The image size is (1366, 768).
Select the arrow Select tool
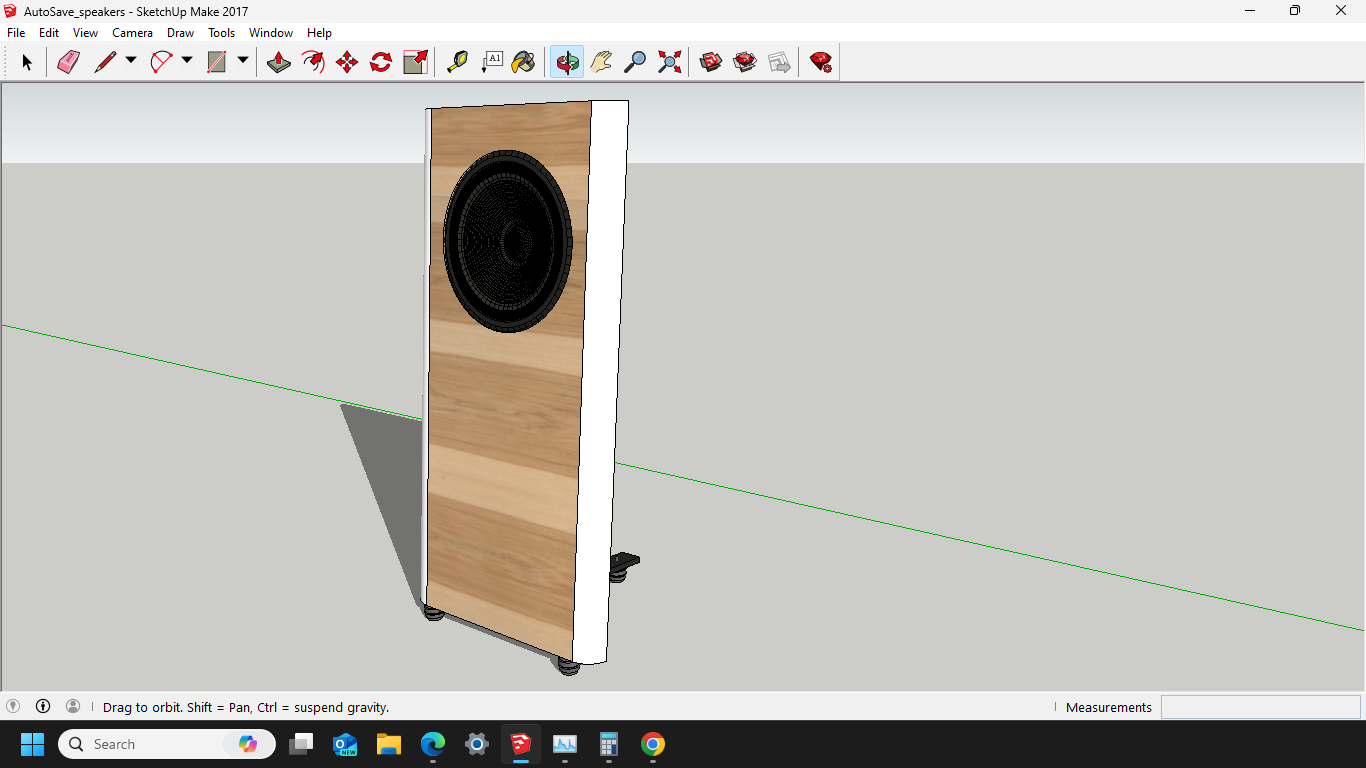click(27, 61)
